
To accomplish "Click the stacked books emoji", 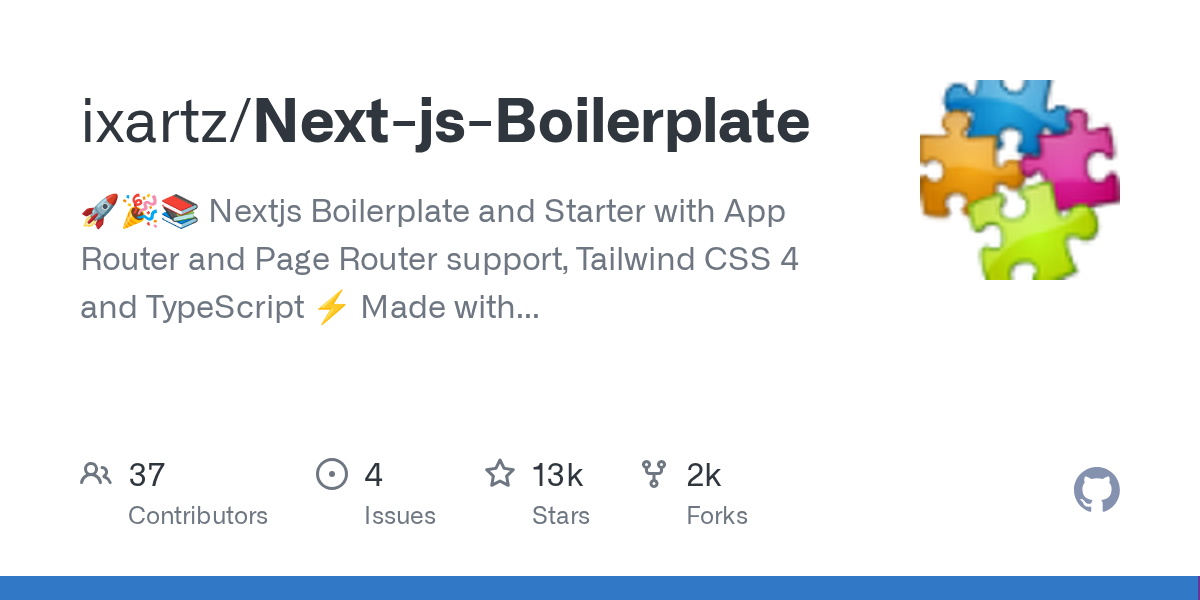I will coord(180,212).
